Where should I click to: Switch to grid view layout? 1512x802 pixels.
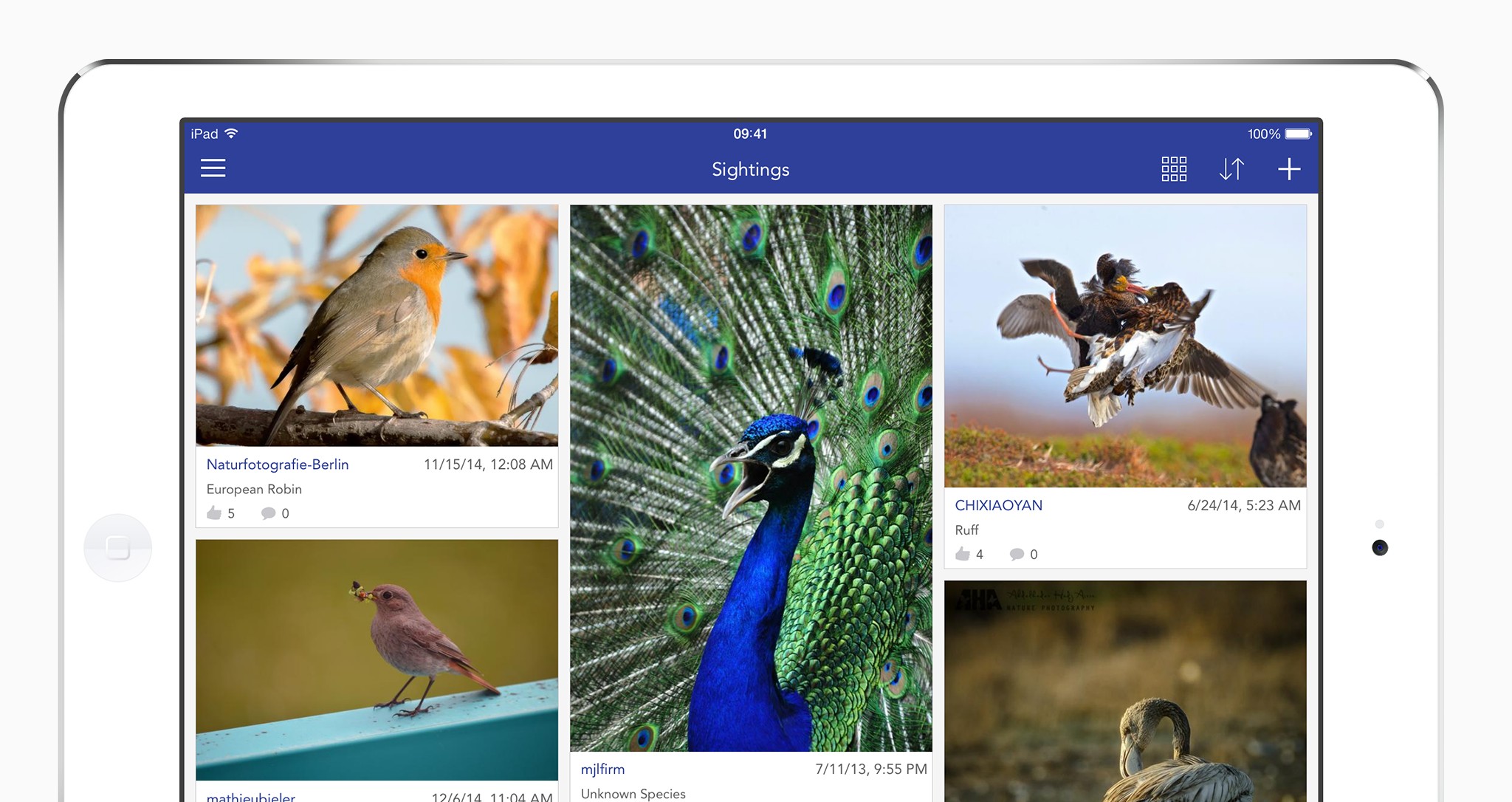[x=1173, y=169]
